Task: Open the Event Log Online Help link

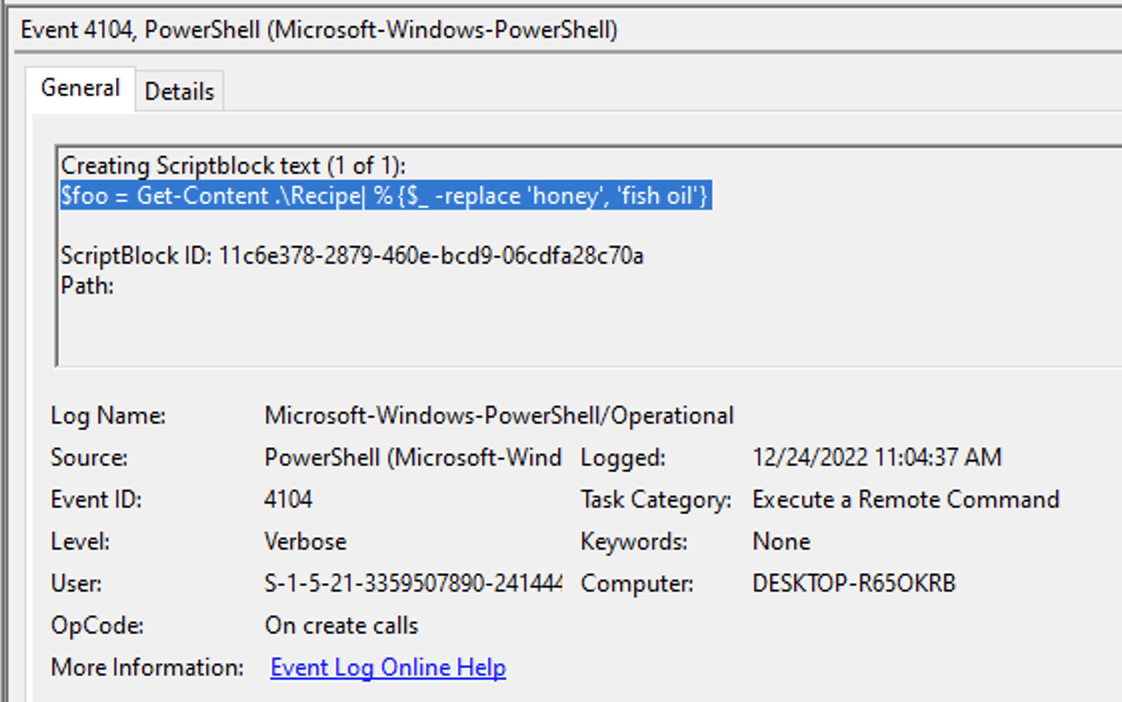Action: [x=388, y=667]
